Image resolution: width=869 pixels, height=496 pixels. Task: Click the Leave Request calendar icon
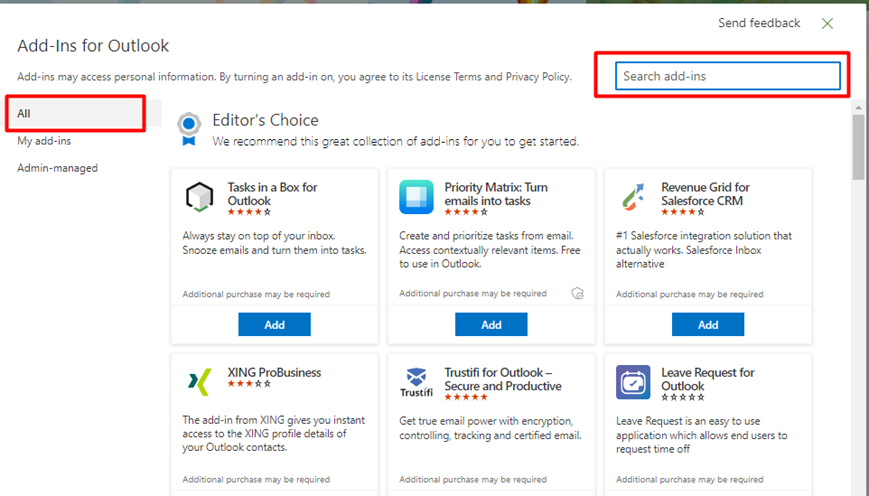click(633, 382)
